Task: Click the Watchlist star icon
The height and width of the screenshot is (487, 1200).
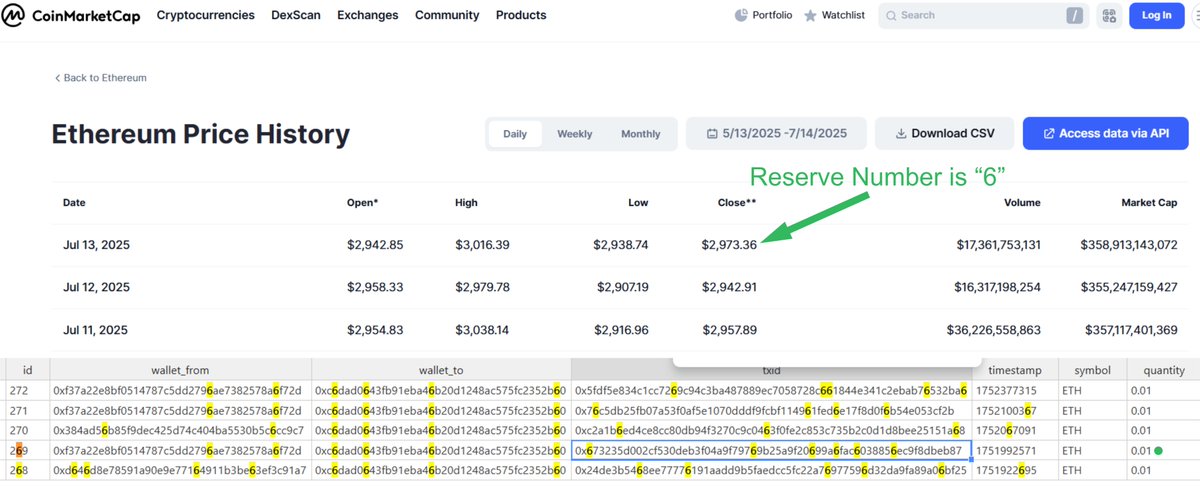Action: (x=810, y=15)
